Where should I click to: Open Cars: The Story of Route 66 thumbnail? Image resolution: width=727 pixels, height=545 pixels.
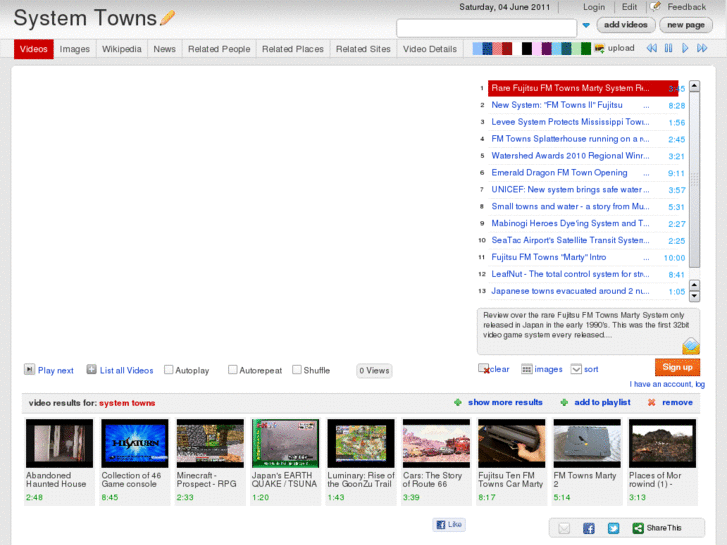click(x=436, y=443)
